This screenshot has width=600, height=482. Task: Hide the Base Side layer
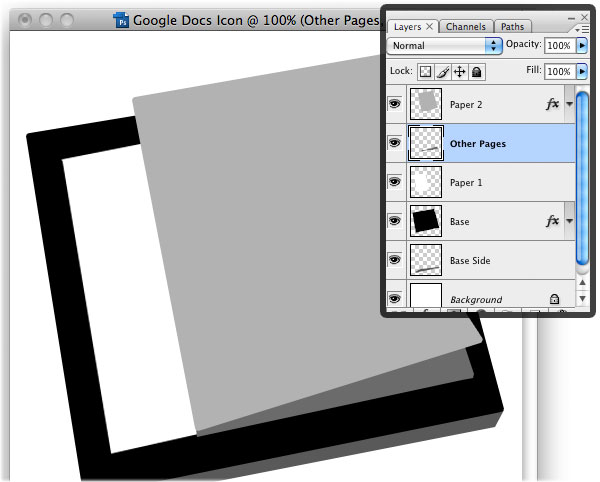tap(395, 260)
